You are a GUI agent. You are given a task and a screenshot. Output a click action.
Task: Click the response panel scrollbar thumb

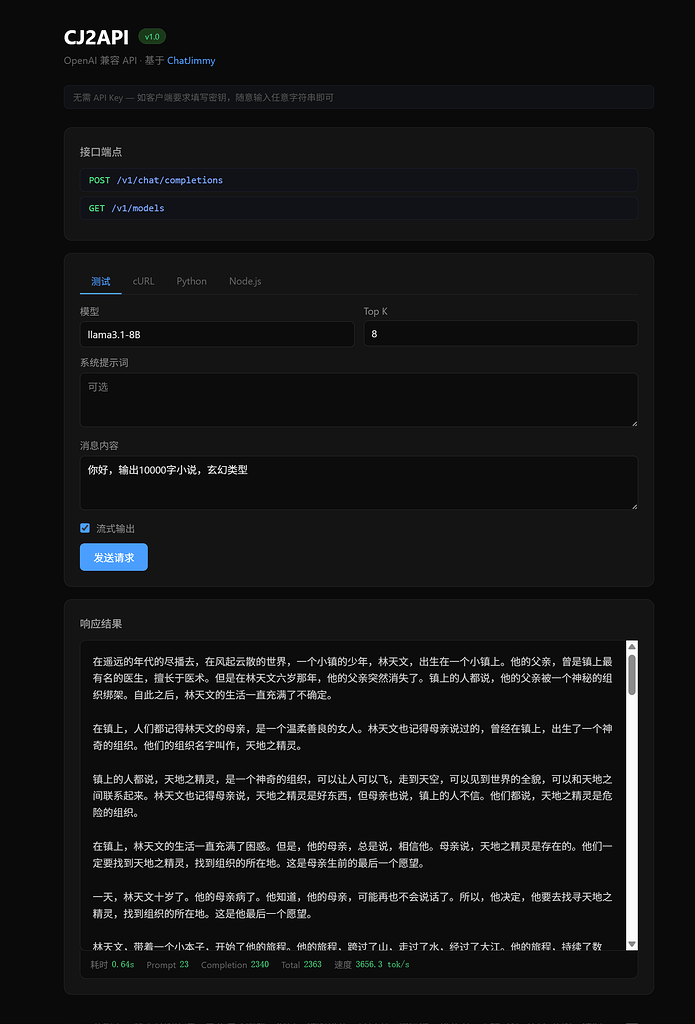(632, 675)
